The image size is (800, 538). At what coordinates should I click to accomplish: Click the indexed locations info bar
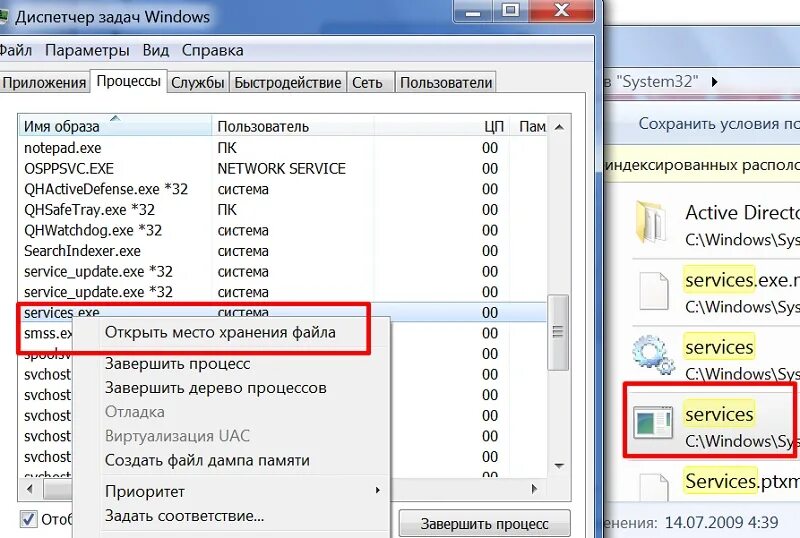coord(702,165)
